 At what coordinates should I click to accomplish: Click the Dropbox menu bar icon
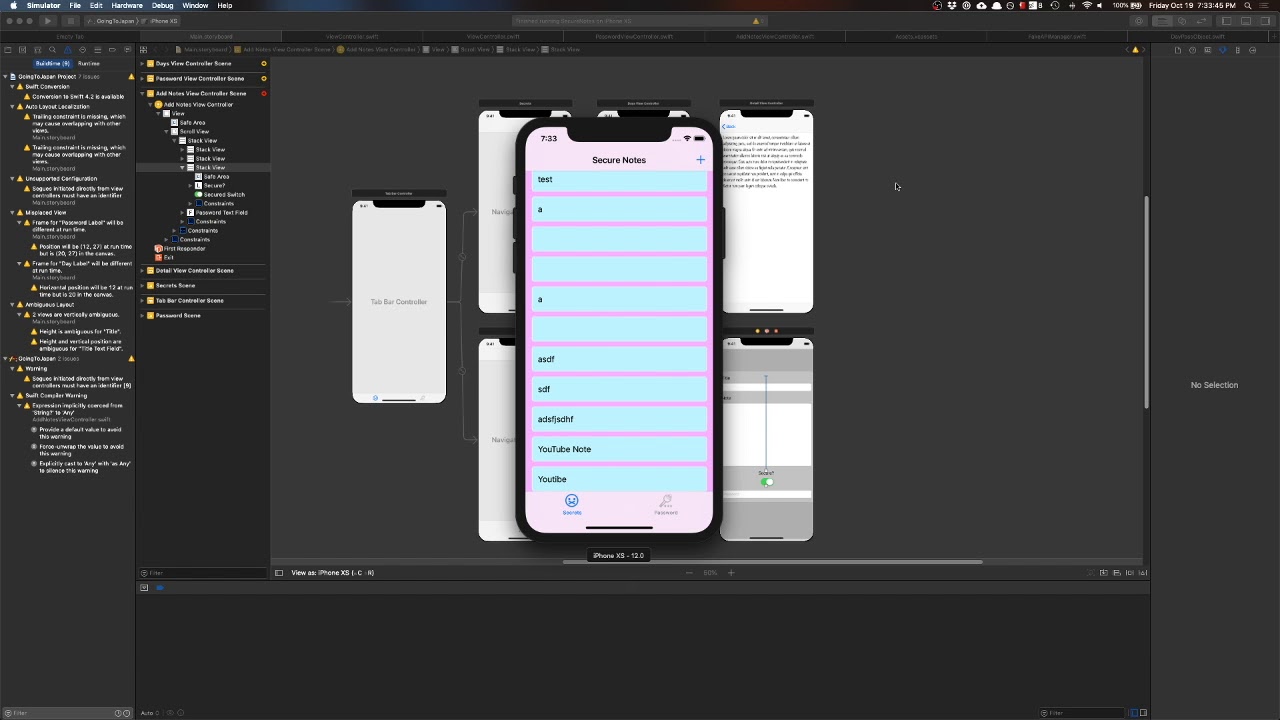pos(952,6)
